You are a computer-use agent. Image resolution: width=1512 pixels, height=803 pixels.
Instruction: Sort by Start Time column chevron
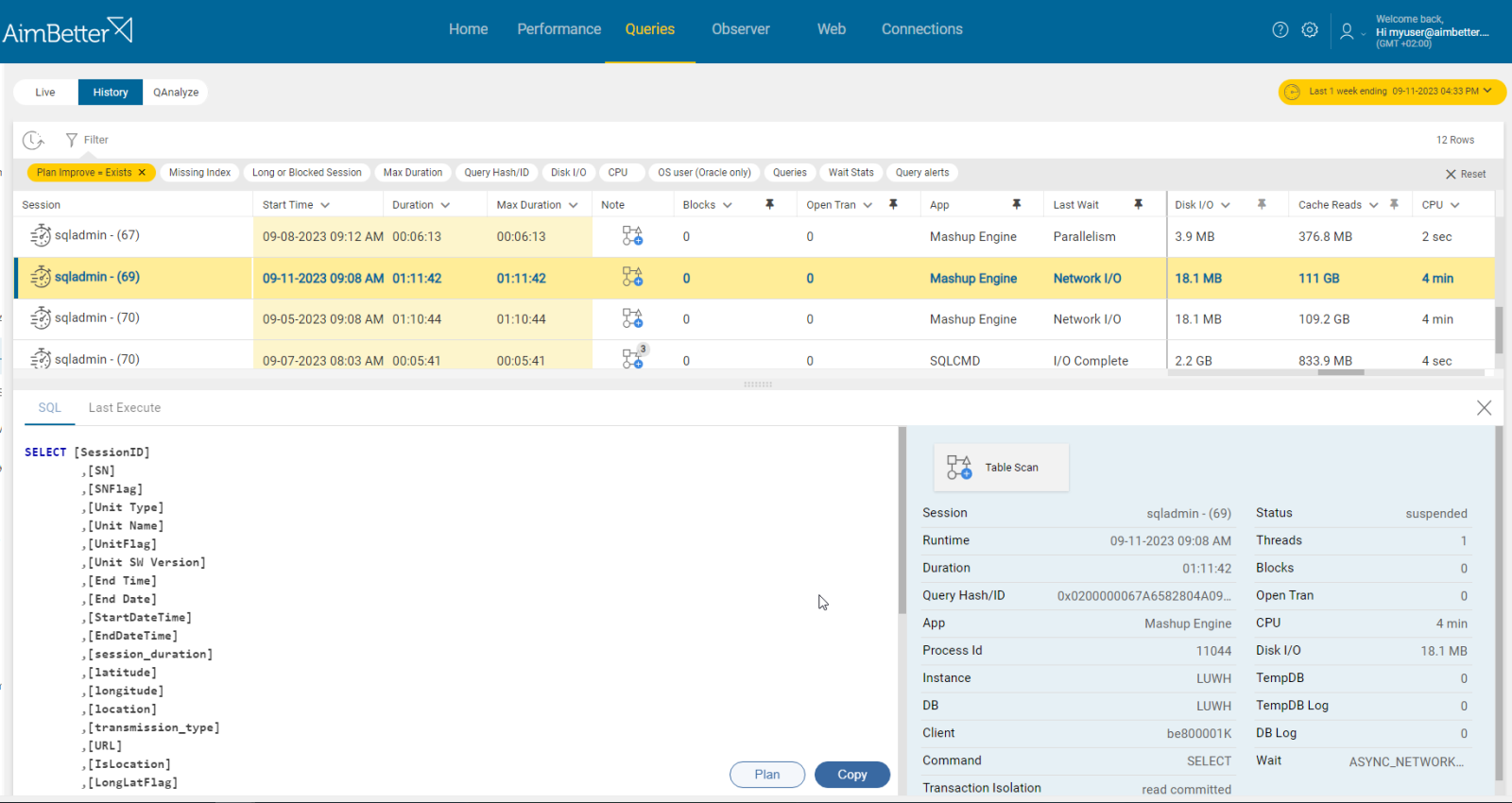click(325, 205)
